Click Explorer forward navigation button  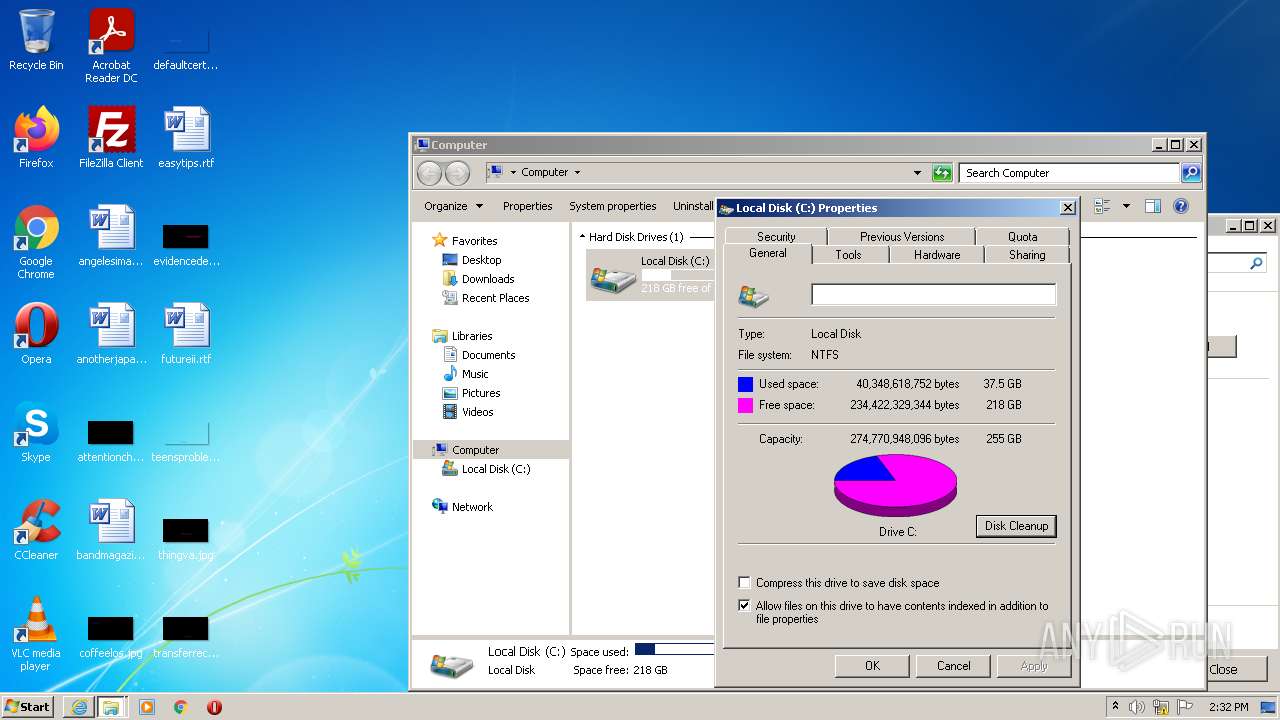pyautogui.click(x=457, y=173)
